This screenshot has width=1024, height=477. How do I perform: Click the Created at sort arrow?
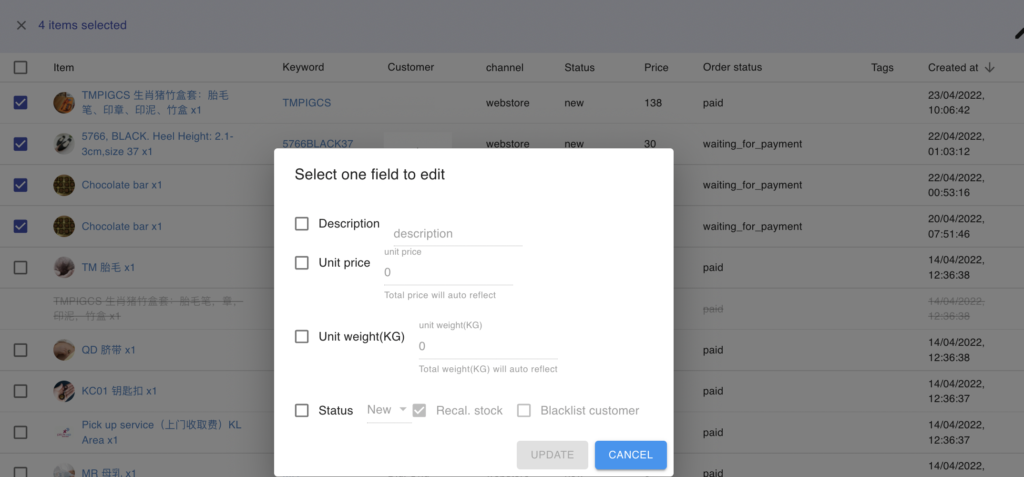(x=990, y=68)
